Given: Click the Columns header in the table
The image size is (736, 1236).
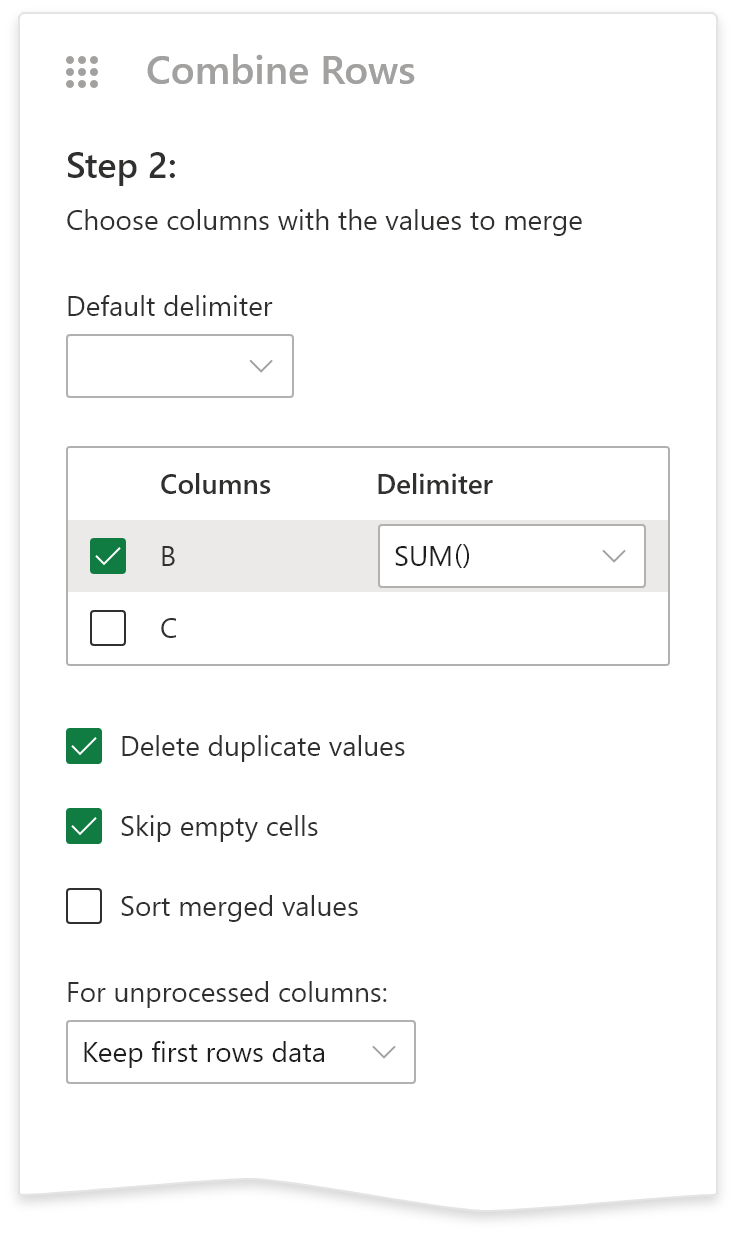Looking at the screenshot, I should [215, 485].
